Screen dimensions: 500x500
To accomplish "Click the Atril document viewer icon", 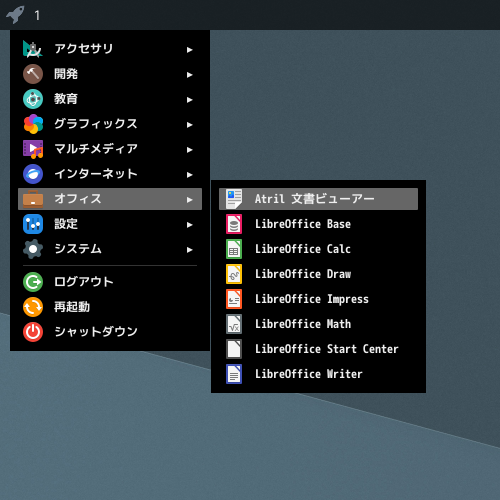I will pyautogui.click(x=234, y=199).
